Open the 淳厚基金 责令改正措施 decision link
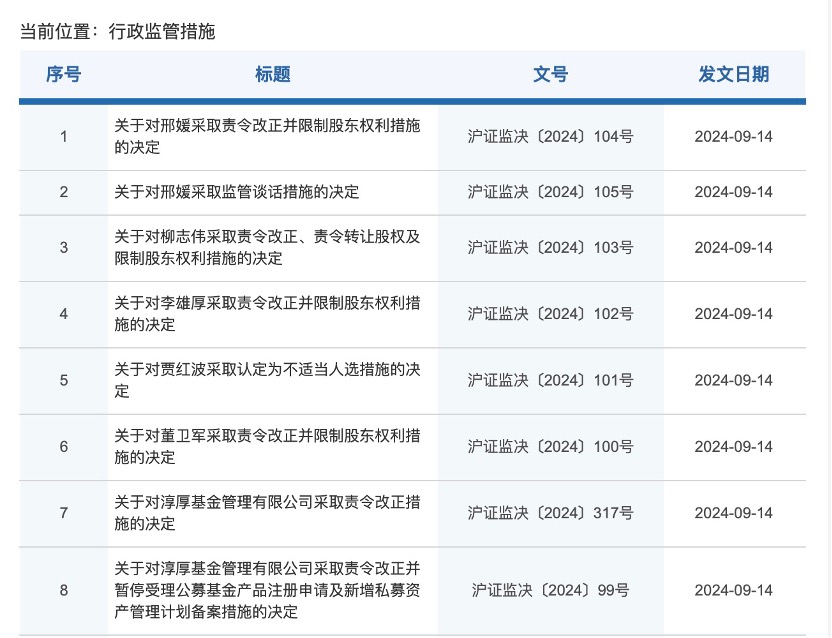 267,513
